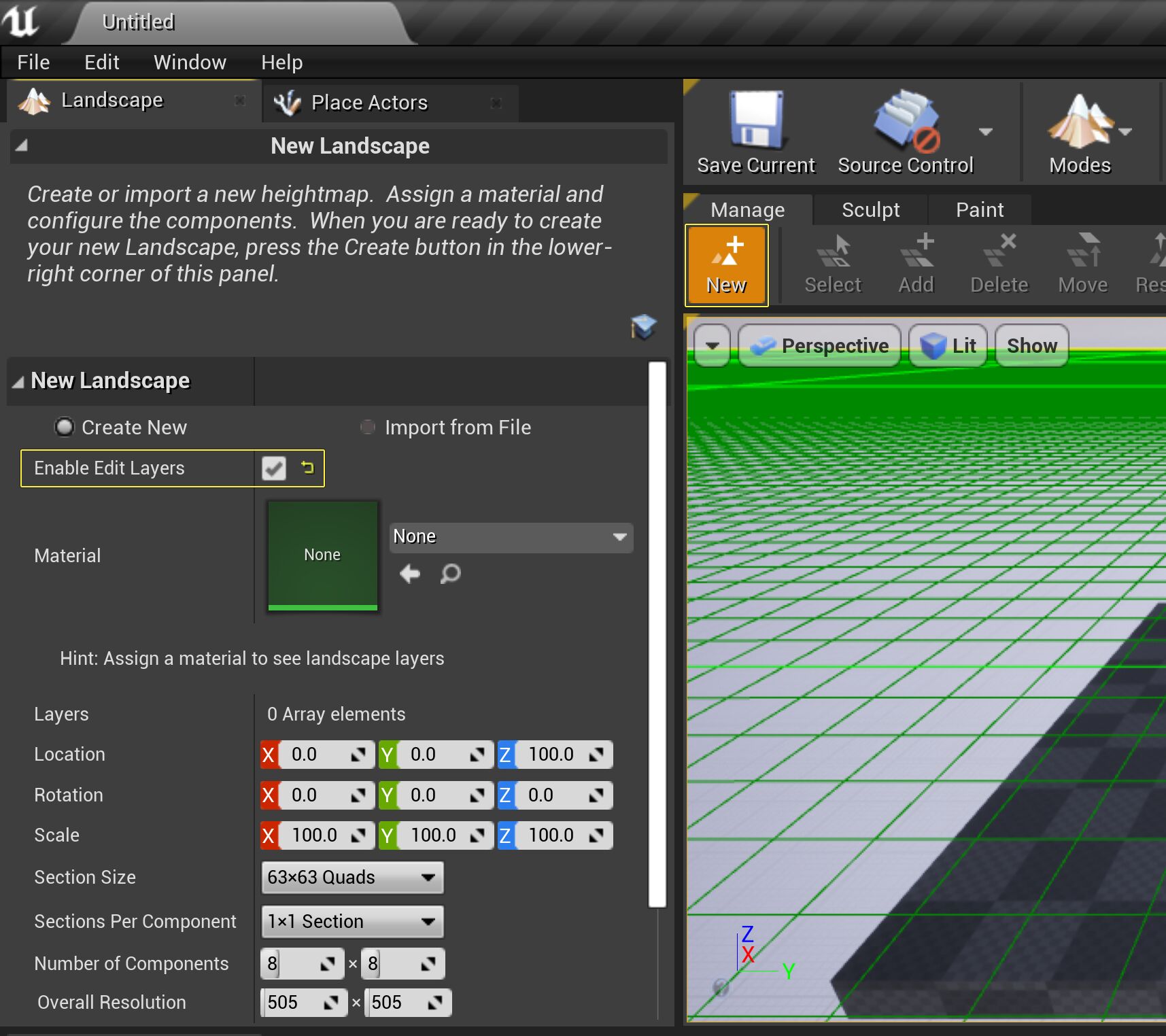Select the Import from File option

pyautogui.click(x=368, y=427)
